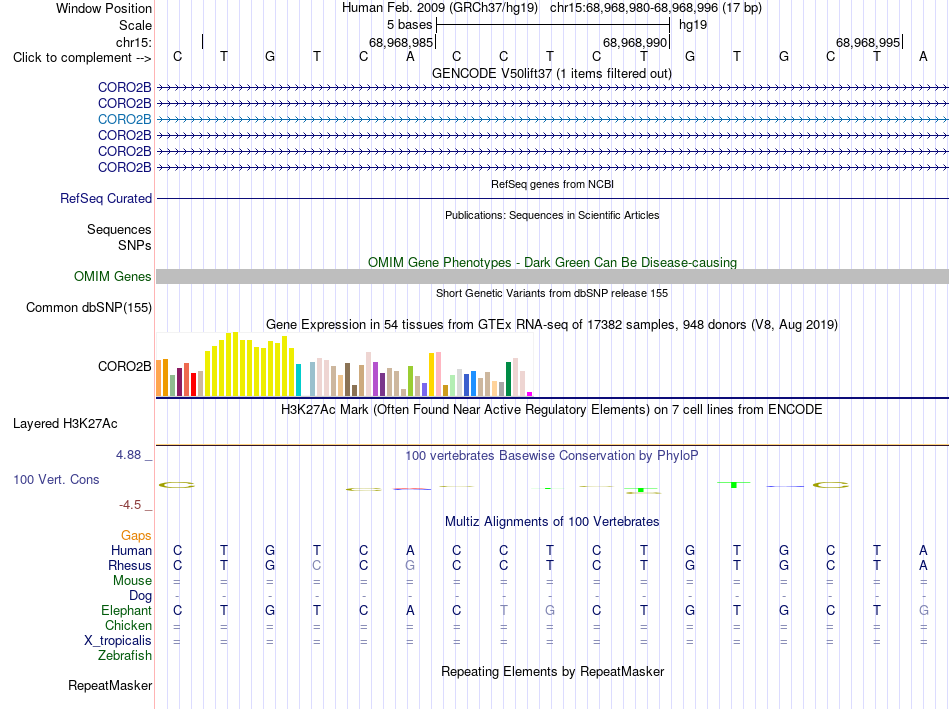The width and height of the screenshot is (950, 709).
Task: Open the OMIM Genes track label
Action: (113, 276)
